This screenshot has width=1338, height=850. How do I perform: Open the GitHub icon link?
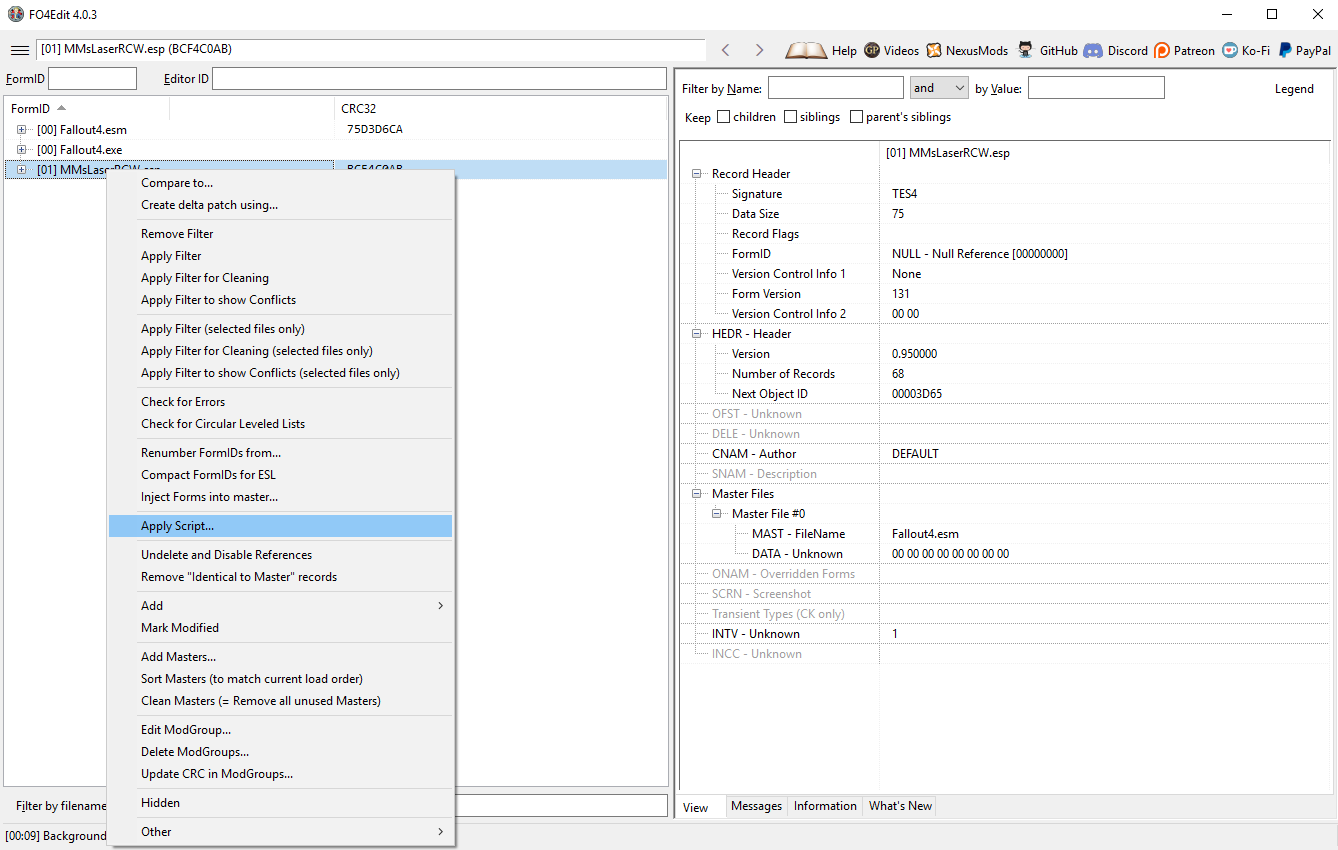click(1026, 50)
